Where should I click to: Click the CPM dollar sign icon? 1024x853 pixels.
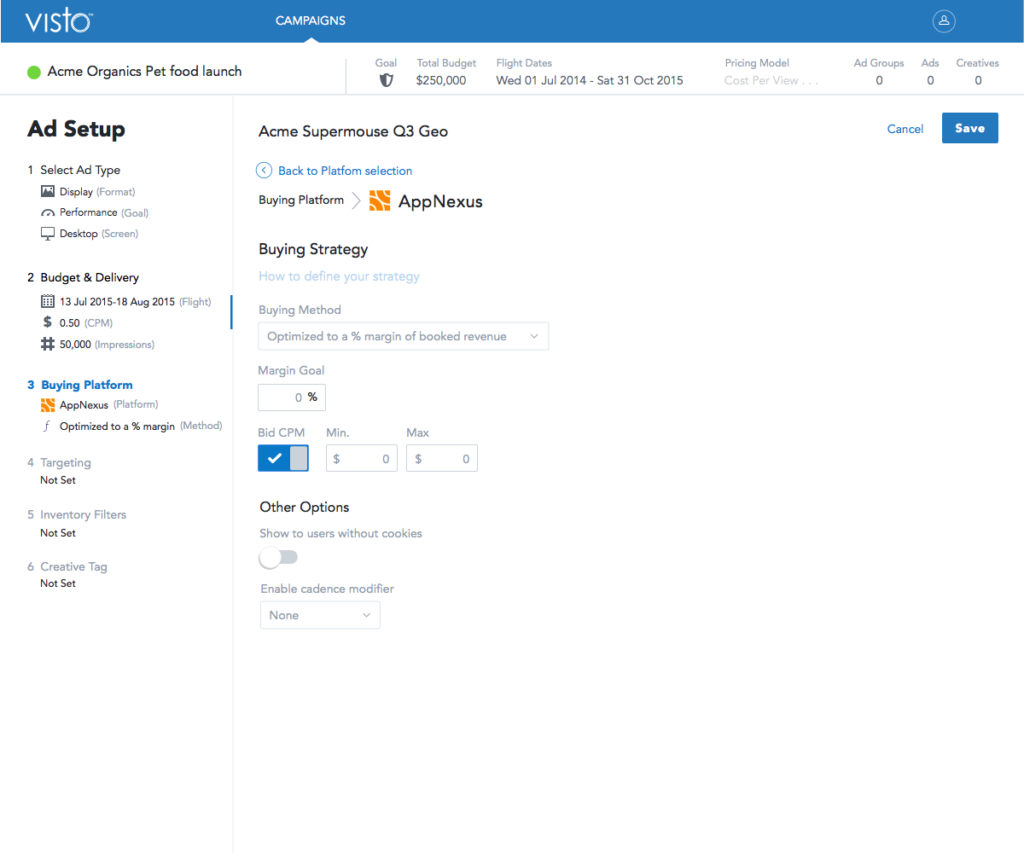47,322
